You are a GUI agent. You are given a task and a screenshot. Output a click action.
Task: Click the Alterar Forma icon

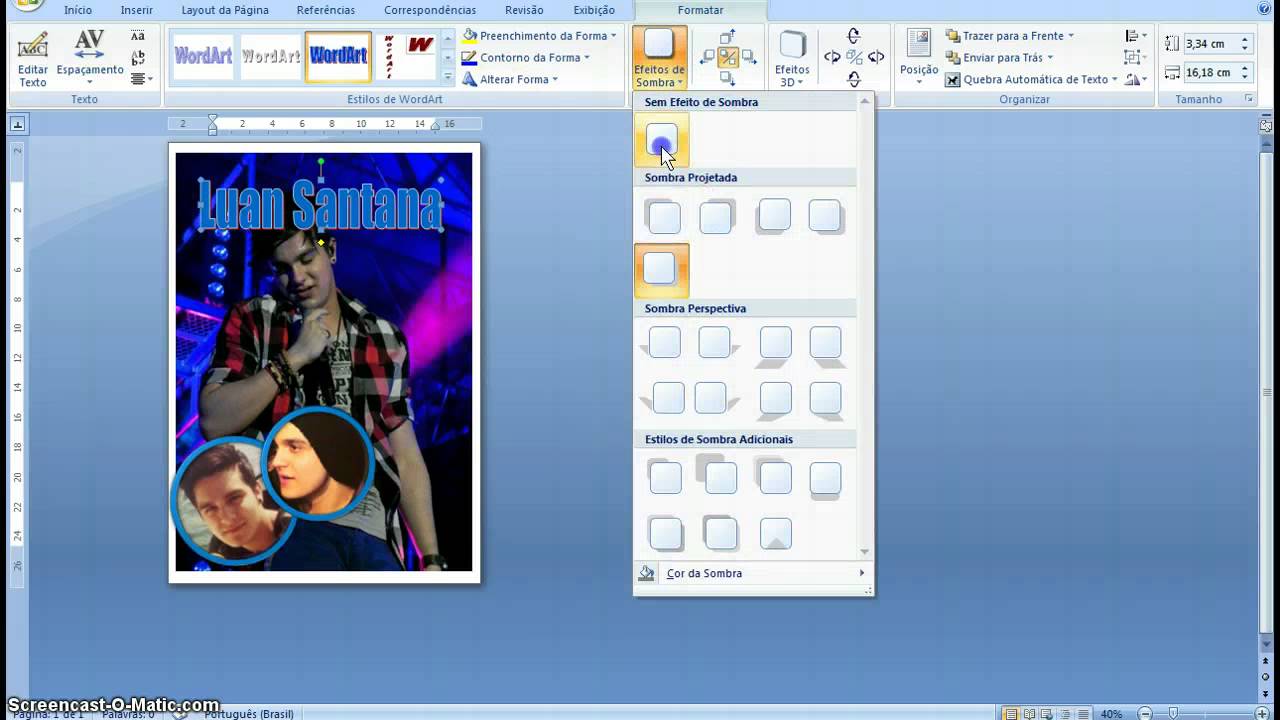[x=470, y=80]
